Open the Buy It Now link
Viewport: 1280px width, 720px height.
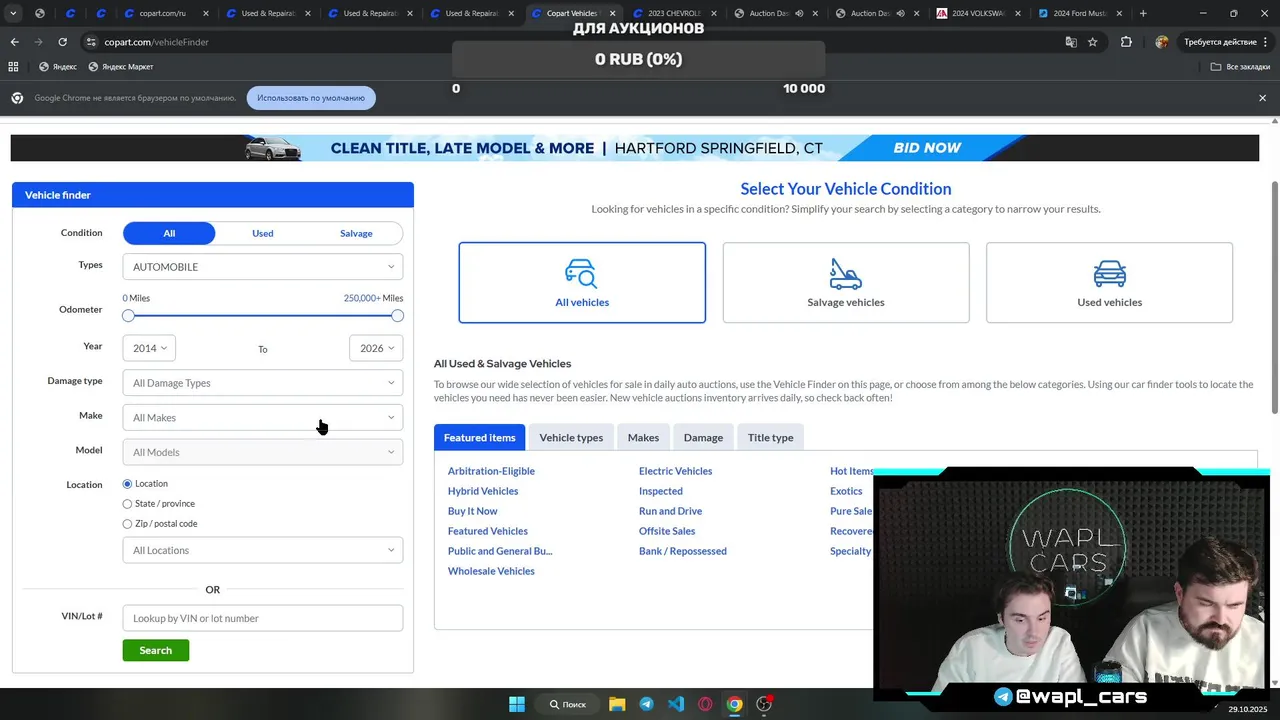tap(472, 511)
